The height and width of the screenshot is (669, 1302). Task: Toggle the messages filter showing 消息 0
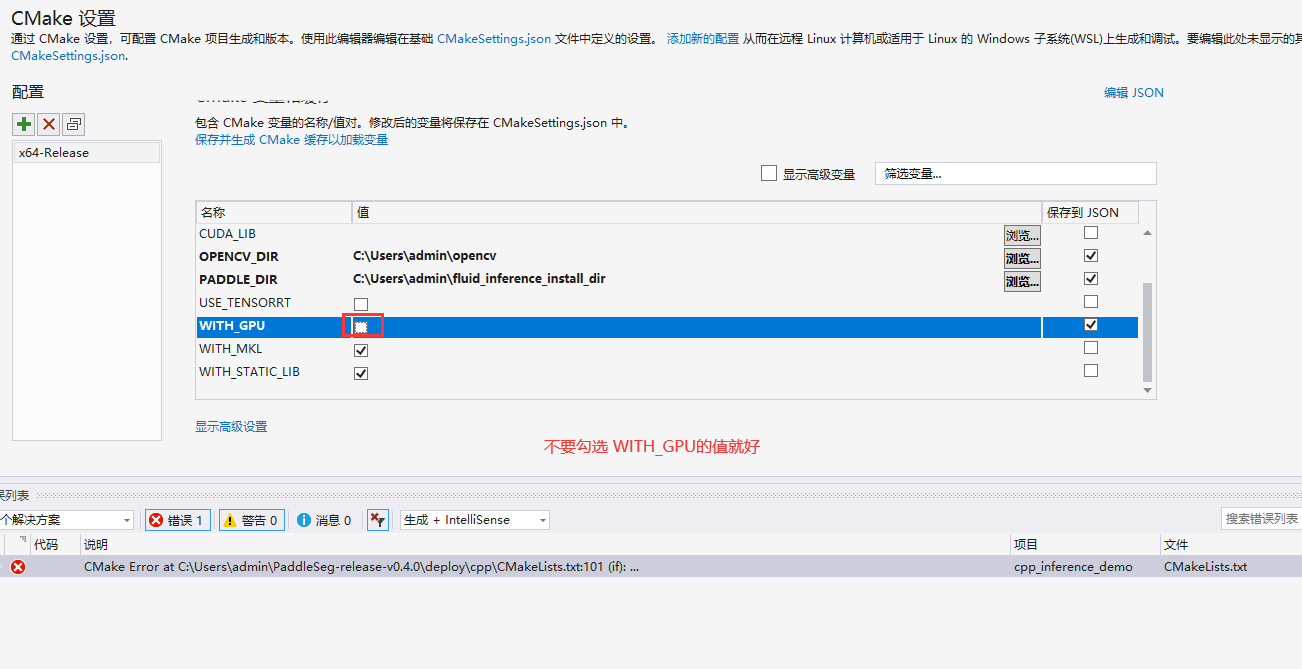pyautogui.click(x=324, y=520)
